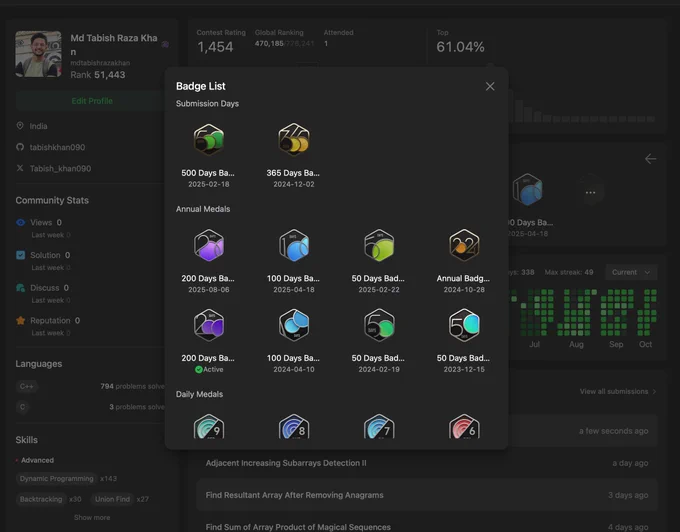The width and height of the screenshot is (680, 532).
Task: Select the 500 Days Badge icon
Action: 208,139
